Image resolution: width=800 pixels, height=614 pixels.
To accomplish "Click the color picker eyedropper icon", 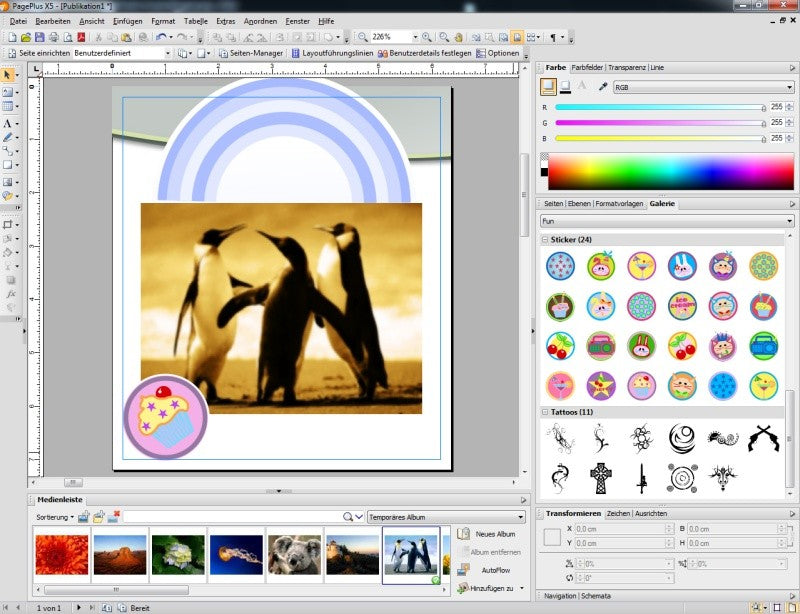I will click(603, 87).
